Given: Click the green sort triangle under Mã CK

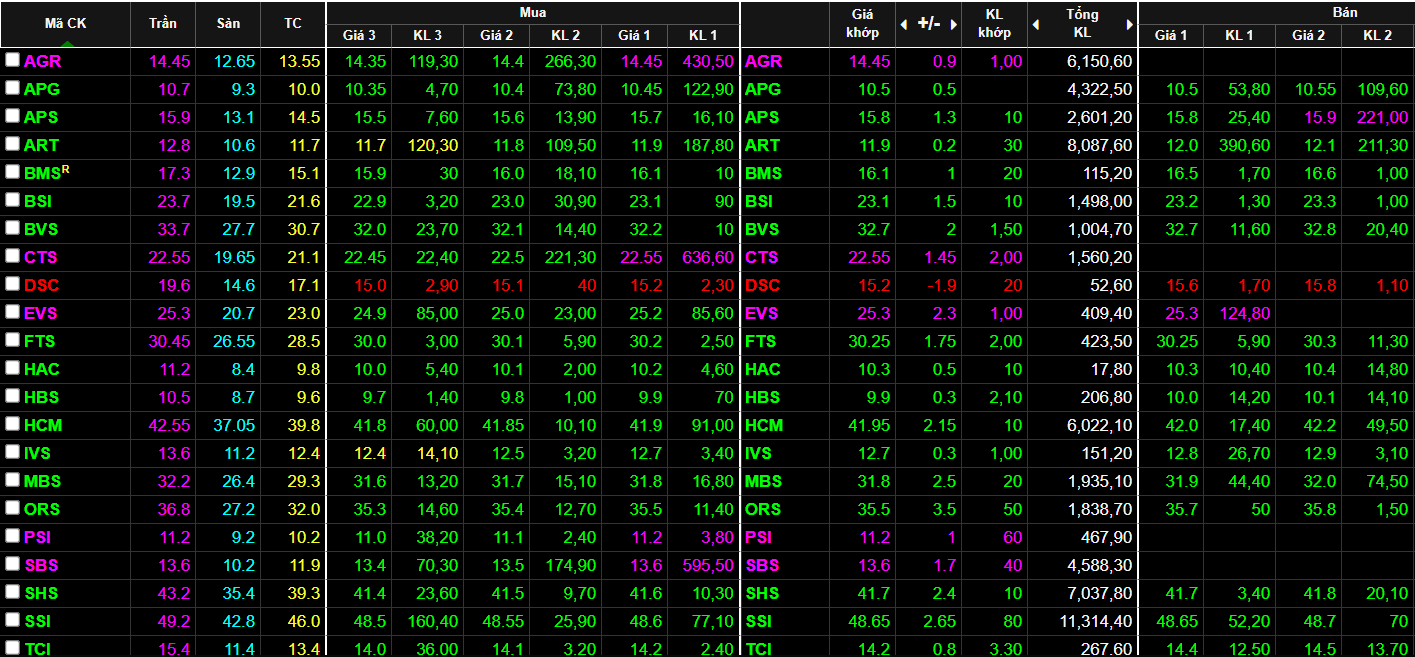Looking at the screenshot, I should tap(65, 42).
